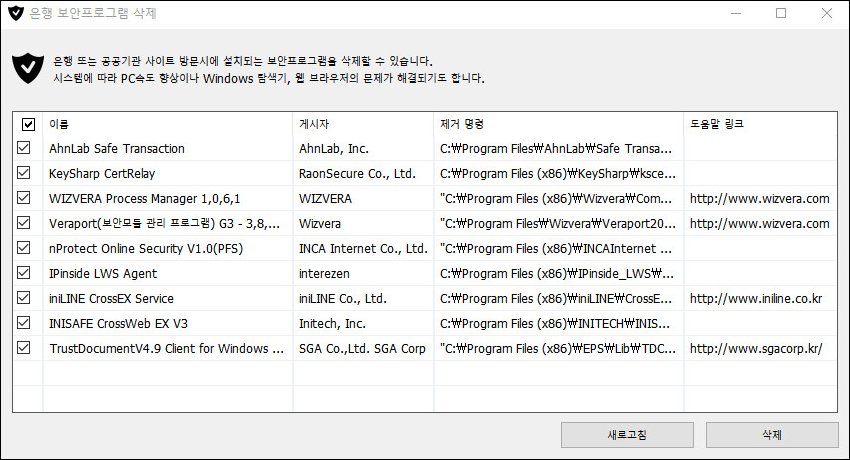The height and width of the screenshot is (460, 850).
Task: Click the uppercase WIZVERA publisher cell
Action: (325, 199)
